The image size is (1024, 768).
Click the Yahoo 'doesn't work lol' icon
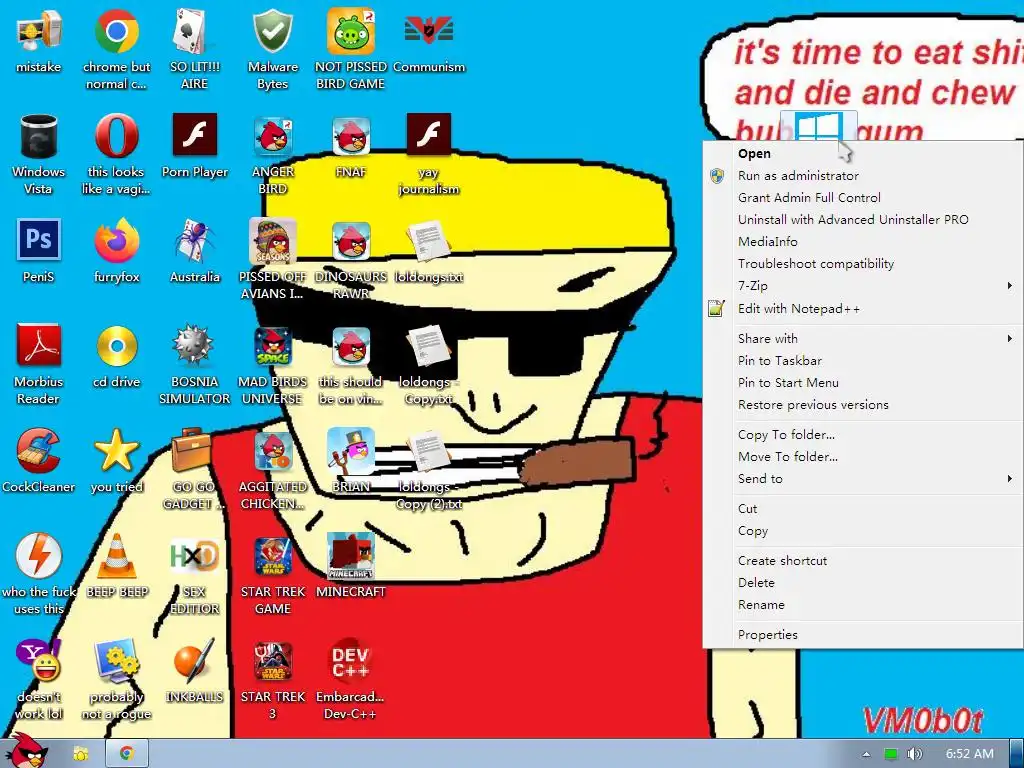[x=39, y=661]
